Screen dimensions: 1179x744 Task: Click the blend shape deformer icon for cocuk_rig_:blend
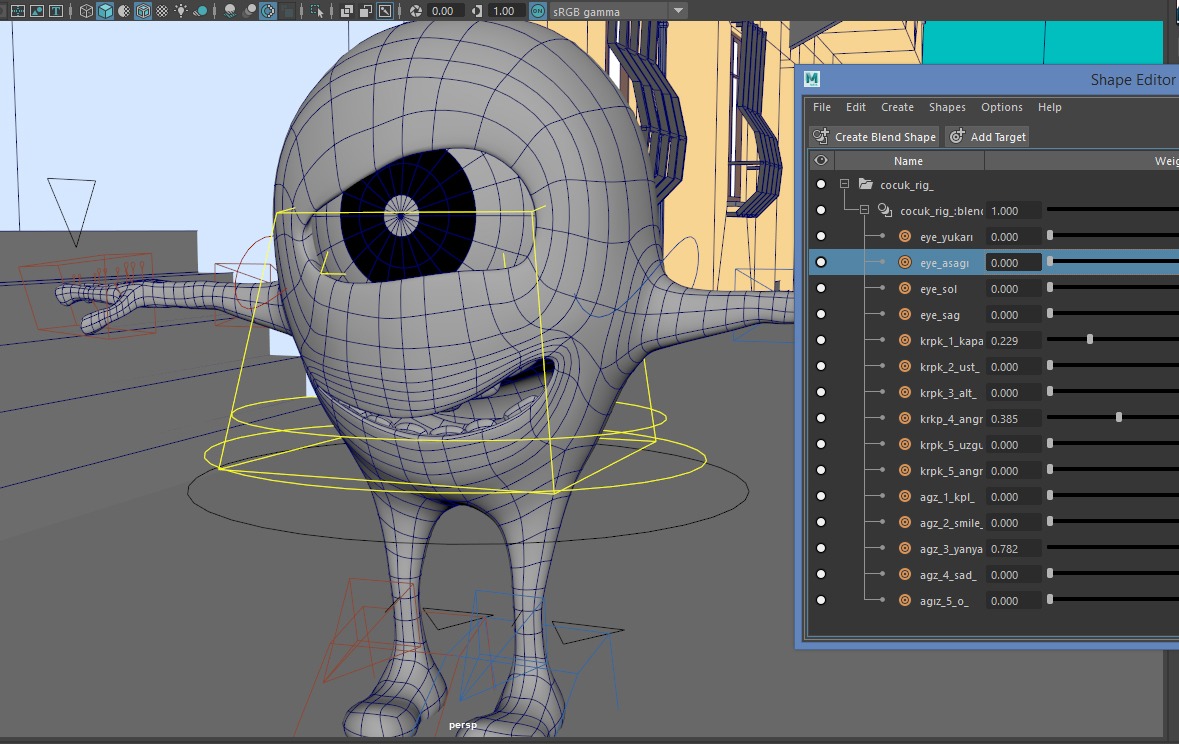pyautogui.click(x=884, y=211)
